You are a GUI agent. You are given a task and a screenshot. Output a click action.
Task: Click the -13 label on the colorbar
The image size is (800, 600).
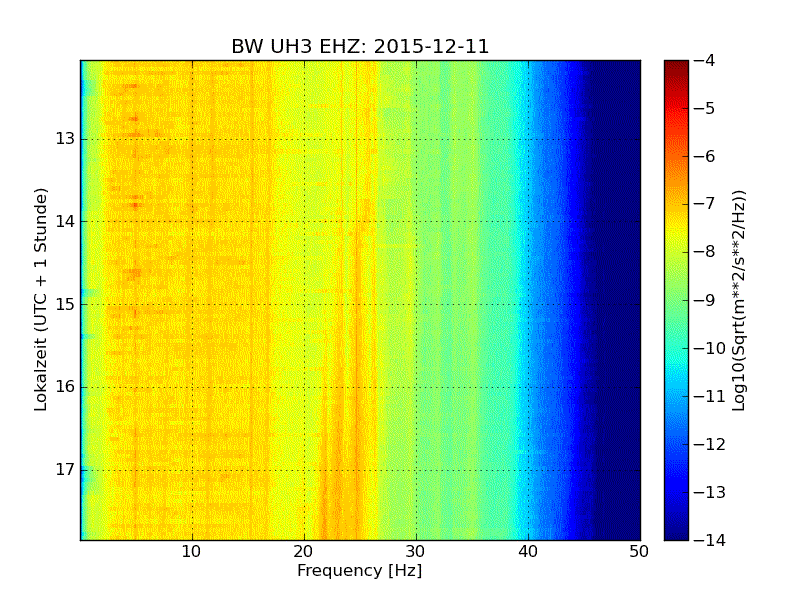pos(710,492)
